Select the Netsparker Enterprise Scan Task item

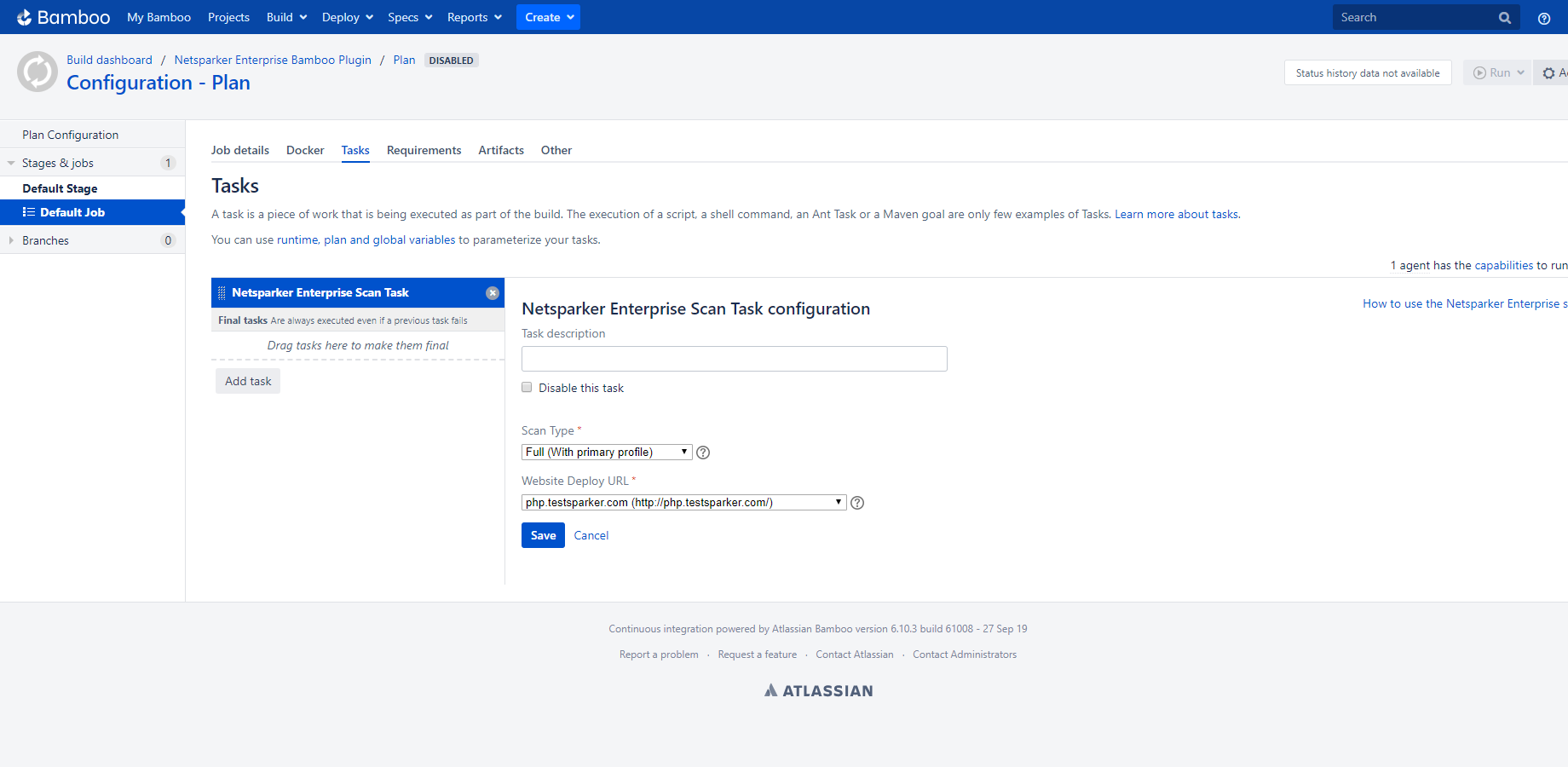coord(357,292)
